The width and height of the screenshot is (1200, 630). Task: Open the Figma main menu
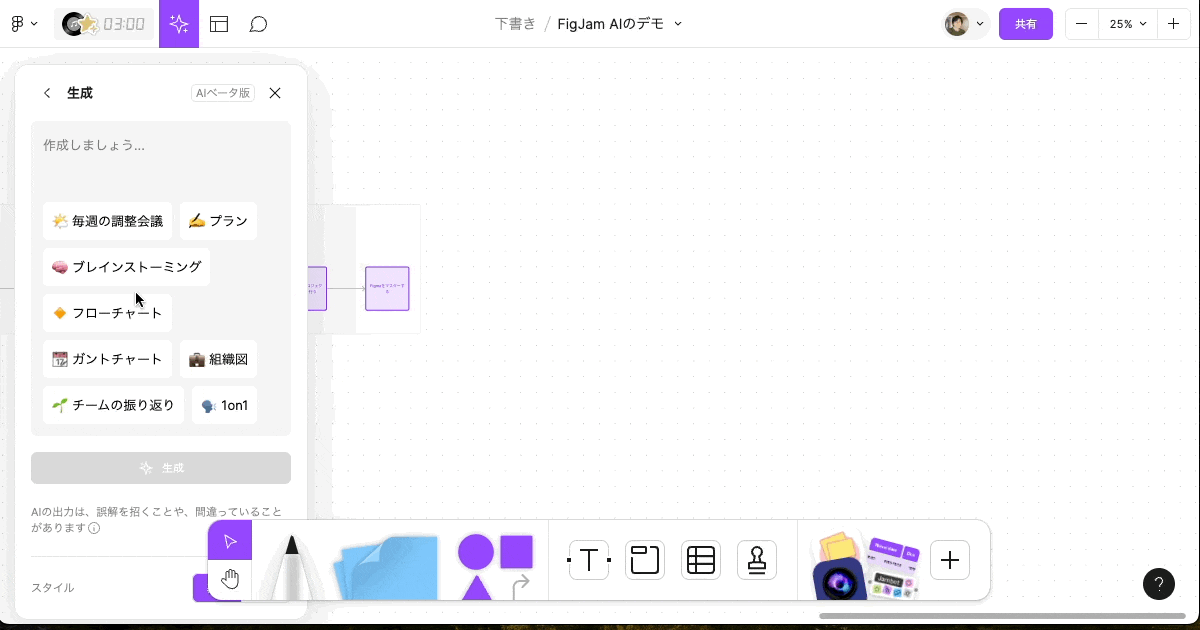point(22,23)
